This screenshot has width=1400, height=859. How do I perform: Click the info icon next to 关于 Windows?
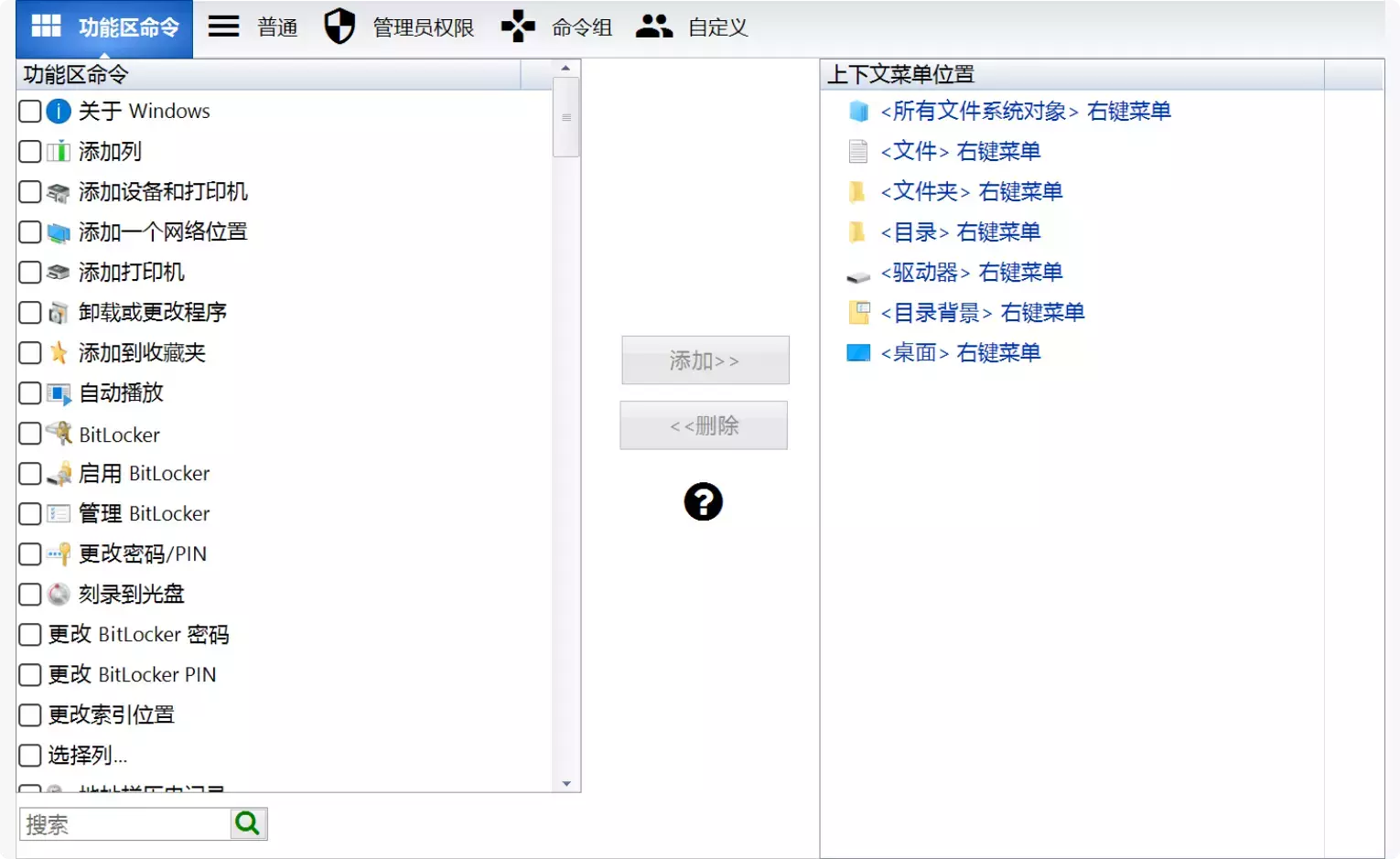click(59, 111)
